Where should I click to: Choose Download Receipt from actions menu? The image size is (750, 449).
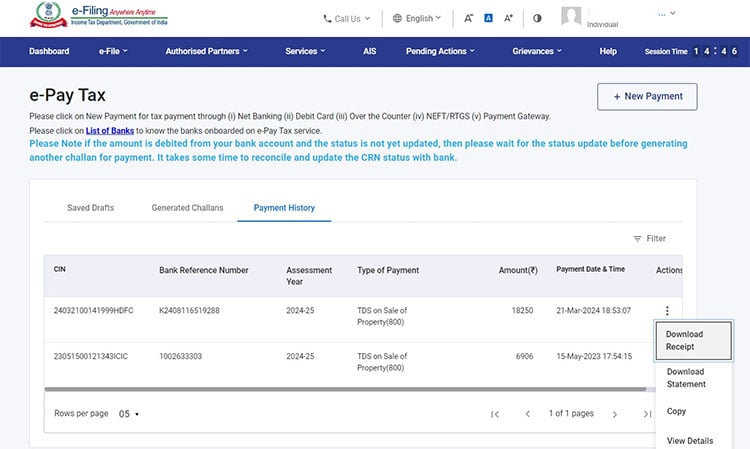pyautogui.click(x=694, y=340)
